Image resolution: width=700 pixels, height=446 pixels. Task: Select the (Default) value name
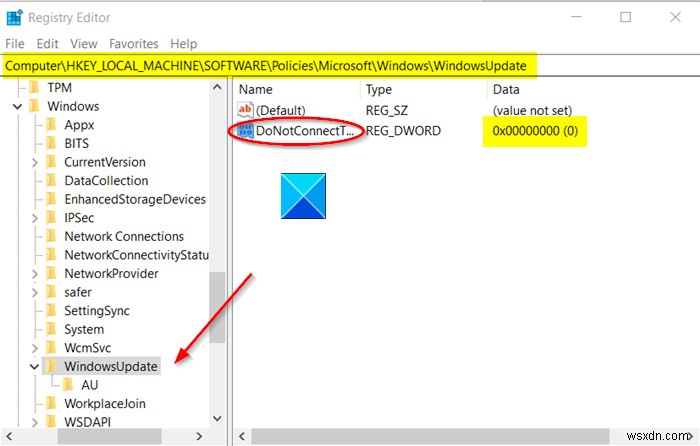(x=281, y=110)
